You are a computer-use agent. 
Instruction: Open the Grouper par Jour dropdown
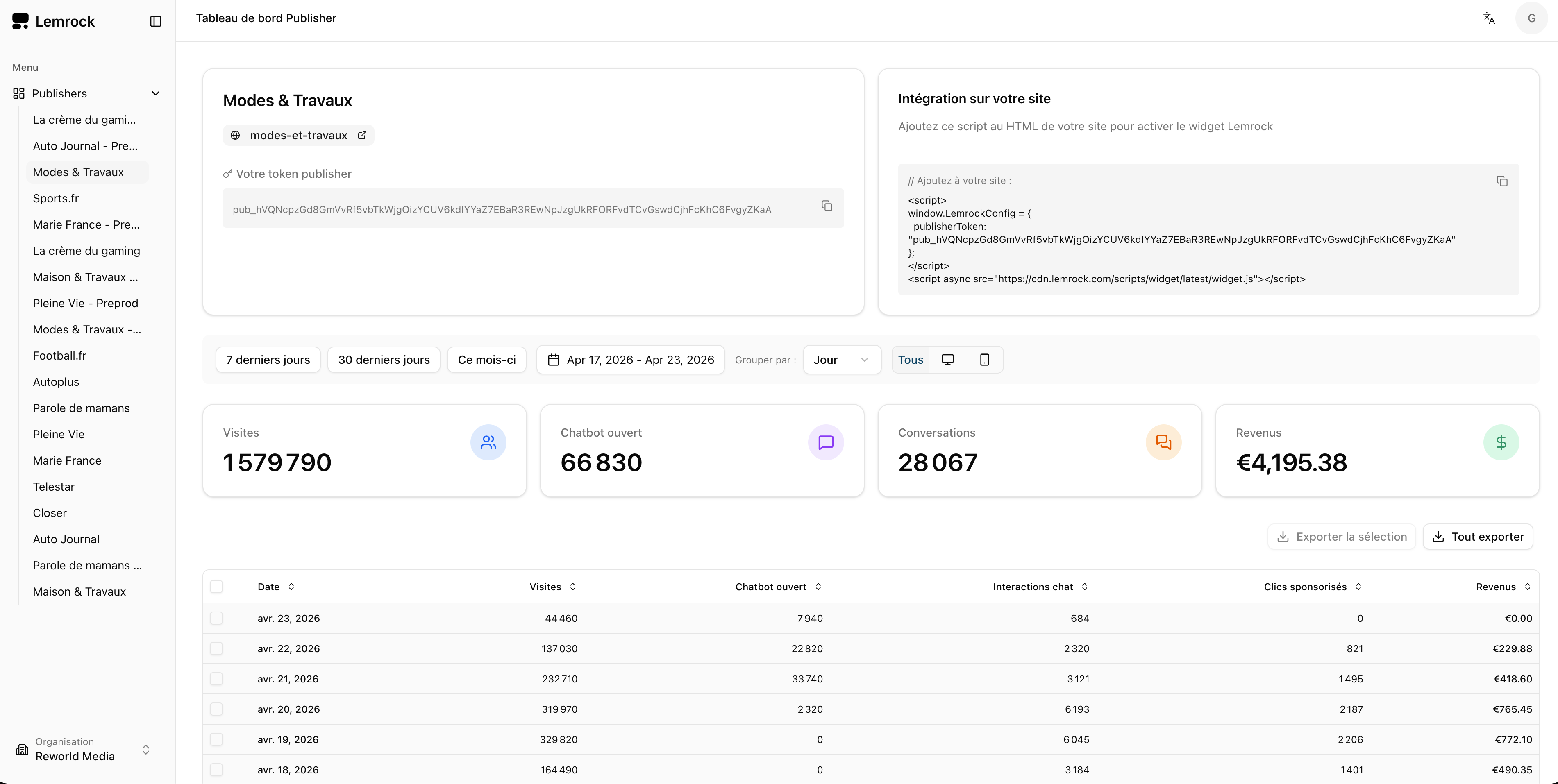point(841,360)
